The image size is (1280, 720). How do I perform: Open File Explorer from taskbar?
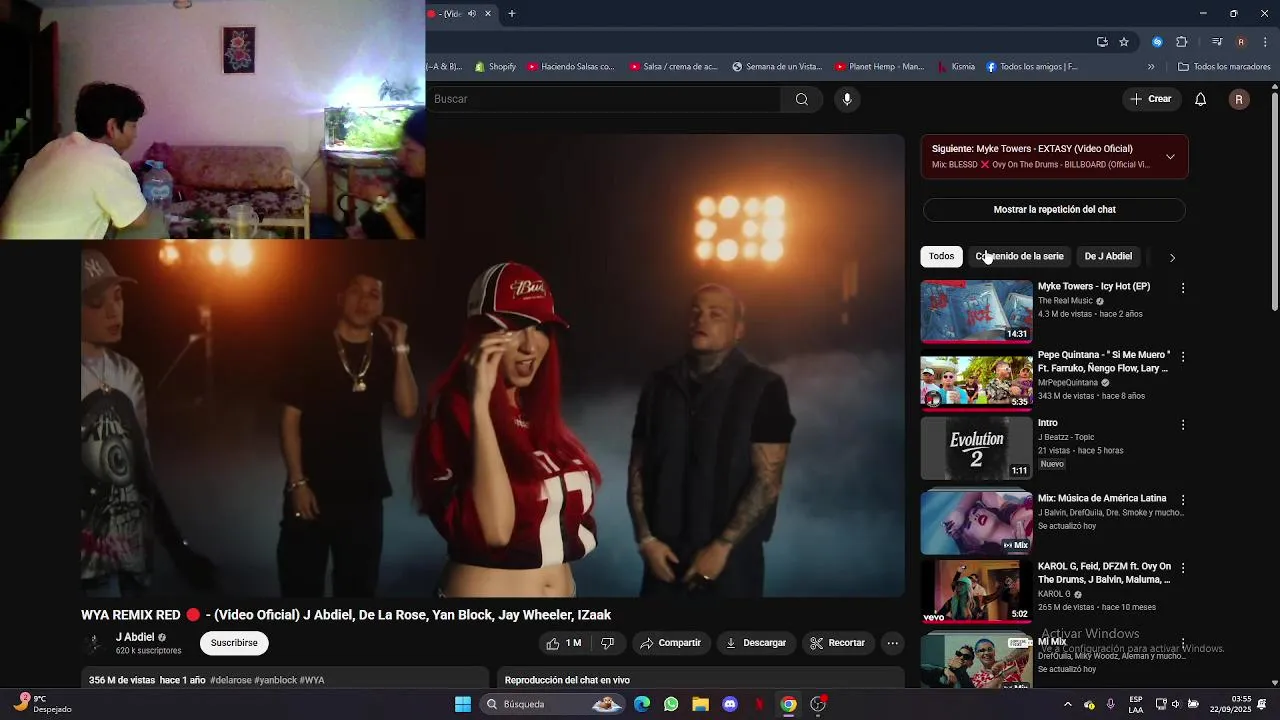(x=700, y=704)
